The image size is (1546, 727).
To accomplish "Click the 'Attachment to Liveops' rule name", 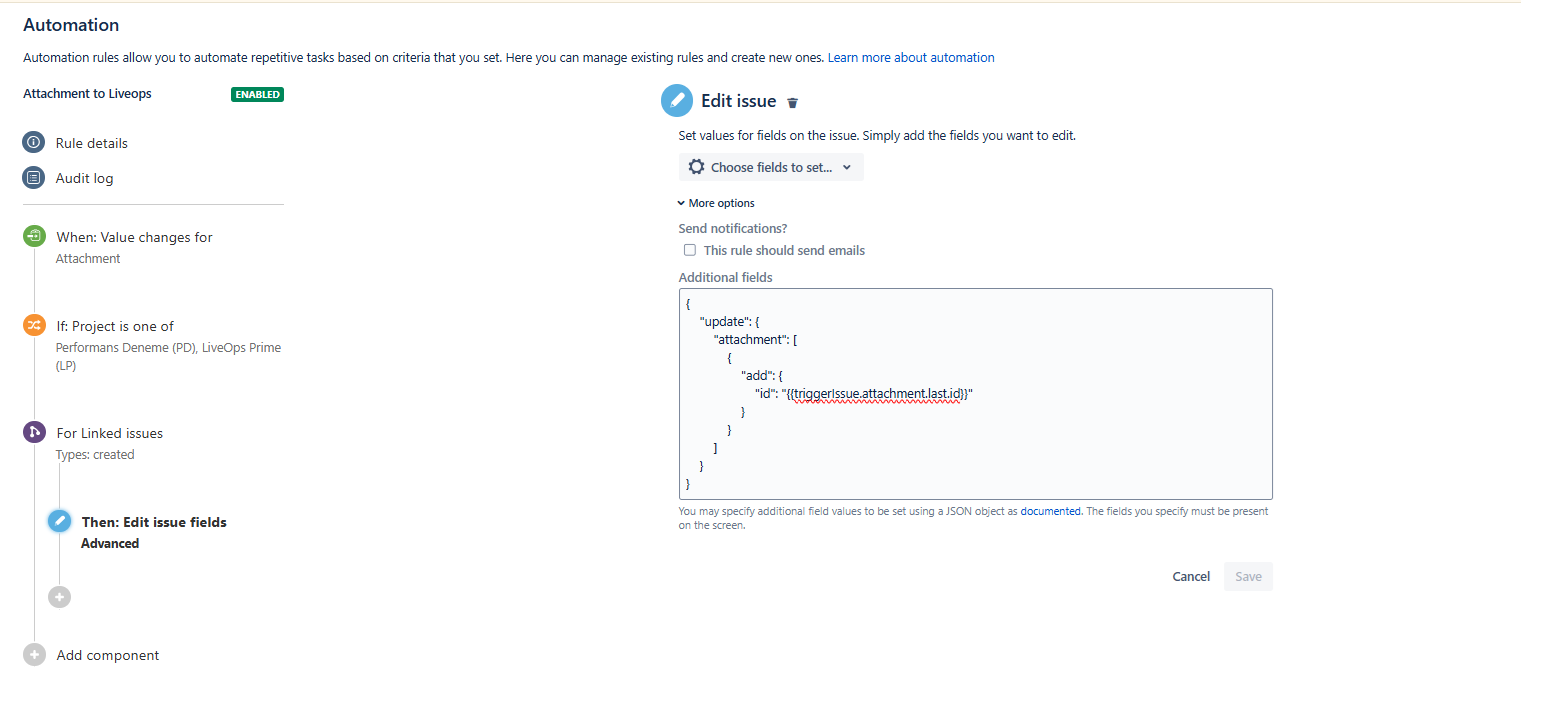I will pos(87,93).
